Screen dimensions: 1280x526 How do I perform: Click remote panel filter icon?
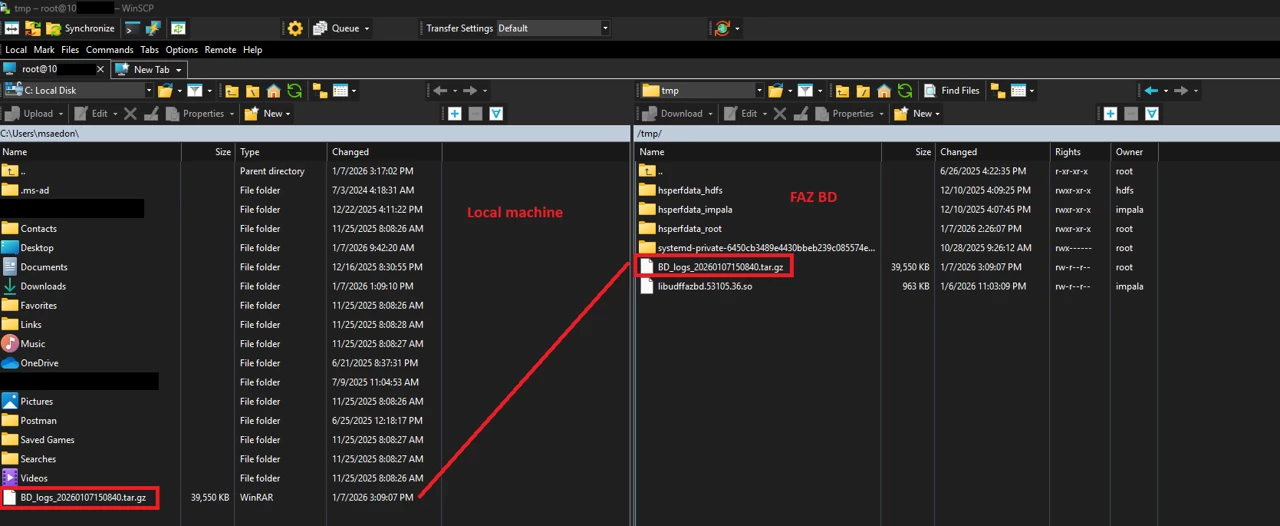805,90
